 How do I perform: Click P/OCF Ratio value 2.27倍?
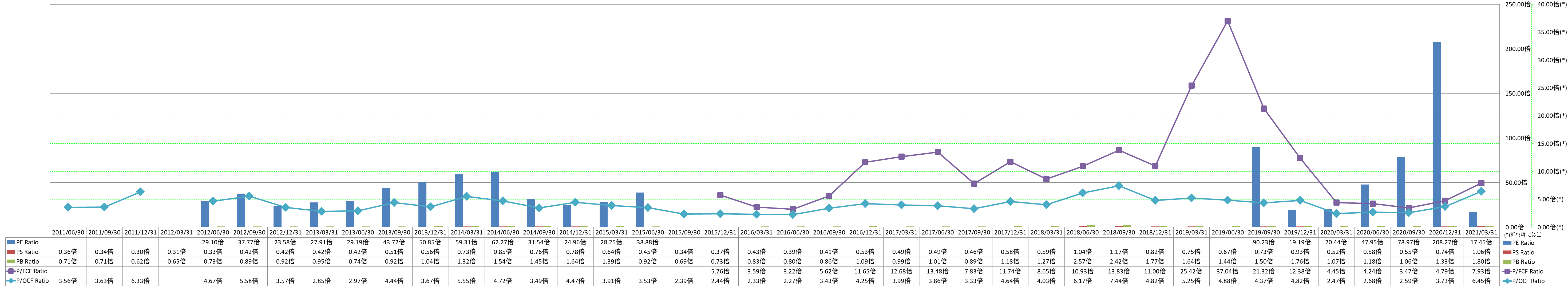click(793, 281)
